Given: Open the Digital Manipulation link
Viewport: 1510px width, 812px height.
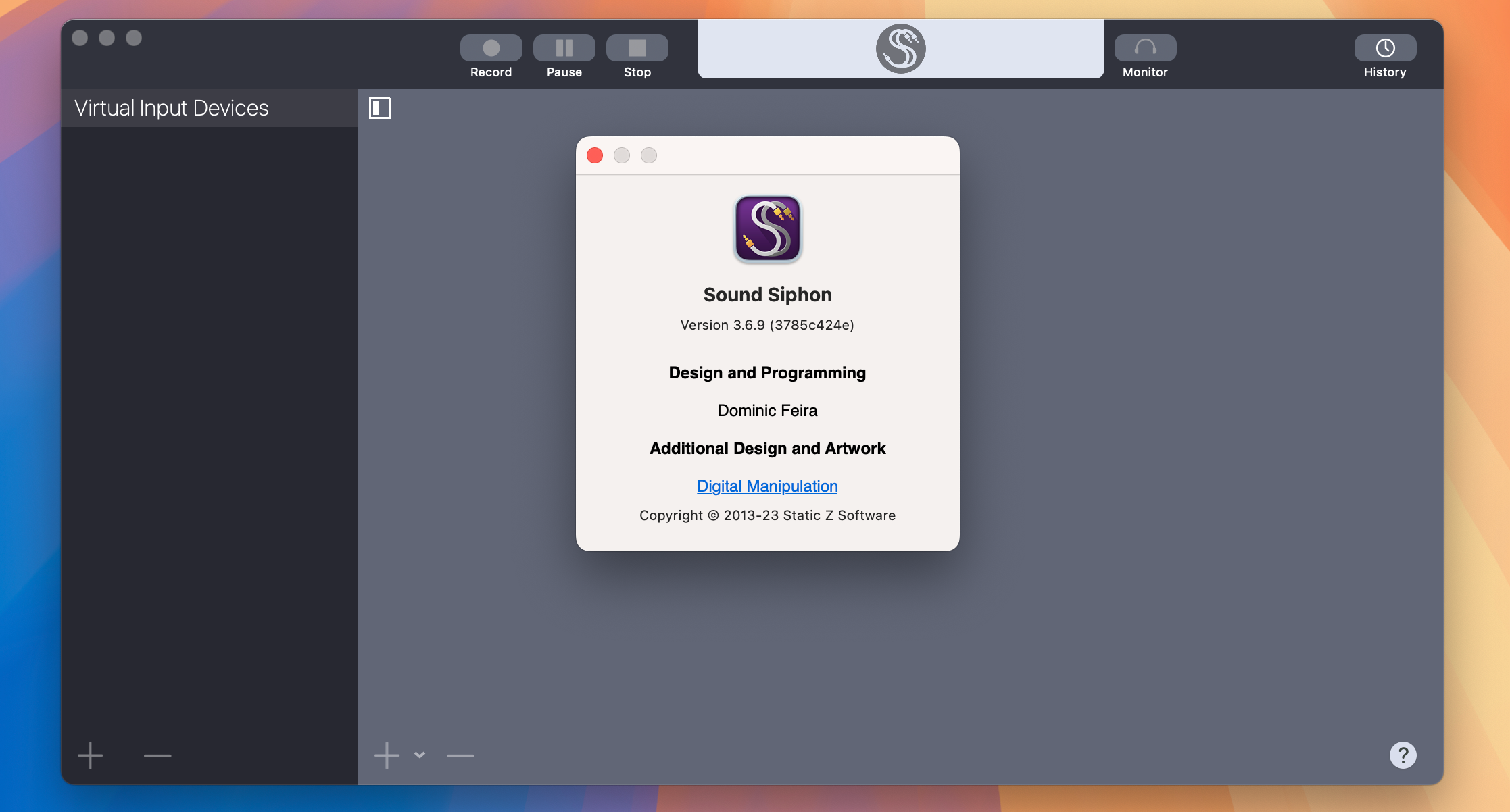Looking at the screenshot, I should coord(767,486).
